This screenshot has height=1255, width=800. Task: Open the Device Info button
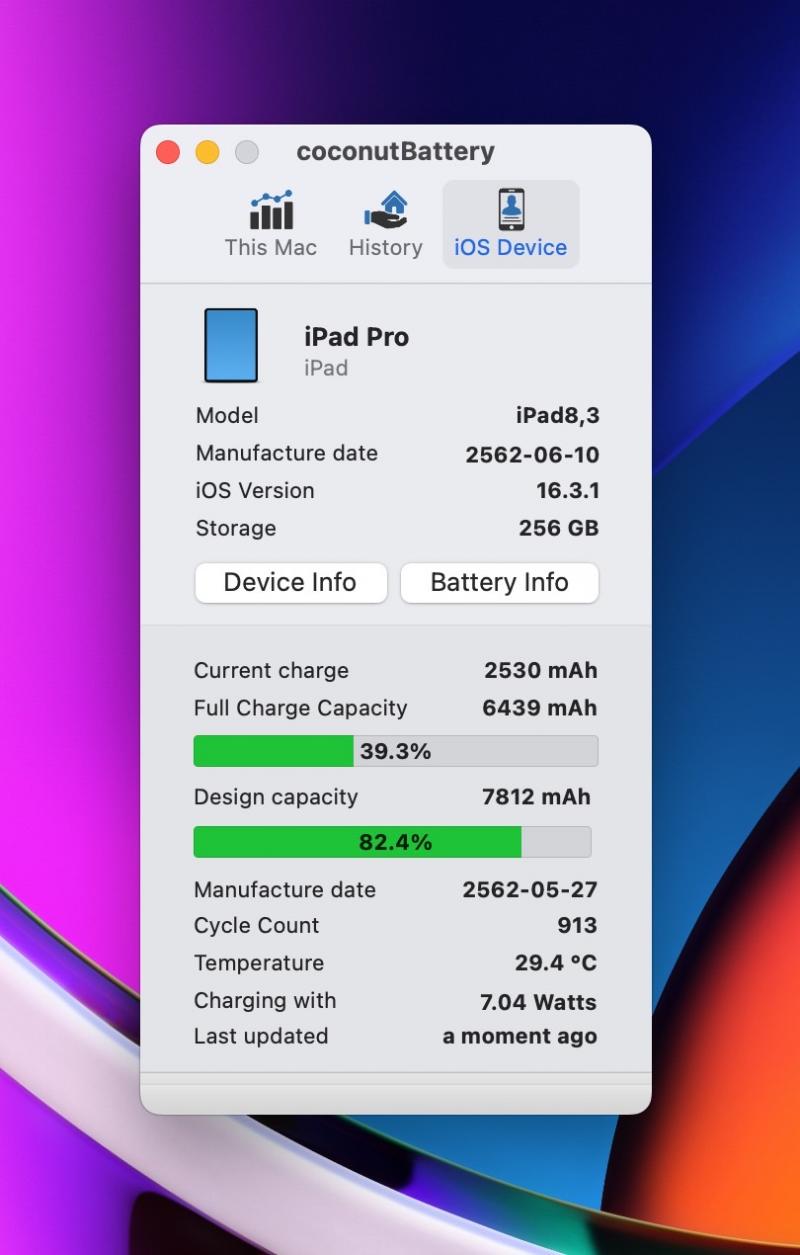[x=291, y=583]
